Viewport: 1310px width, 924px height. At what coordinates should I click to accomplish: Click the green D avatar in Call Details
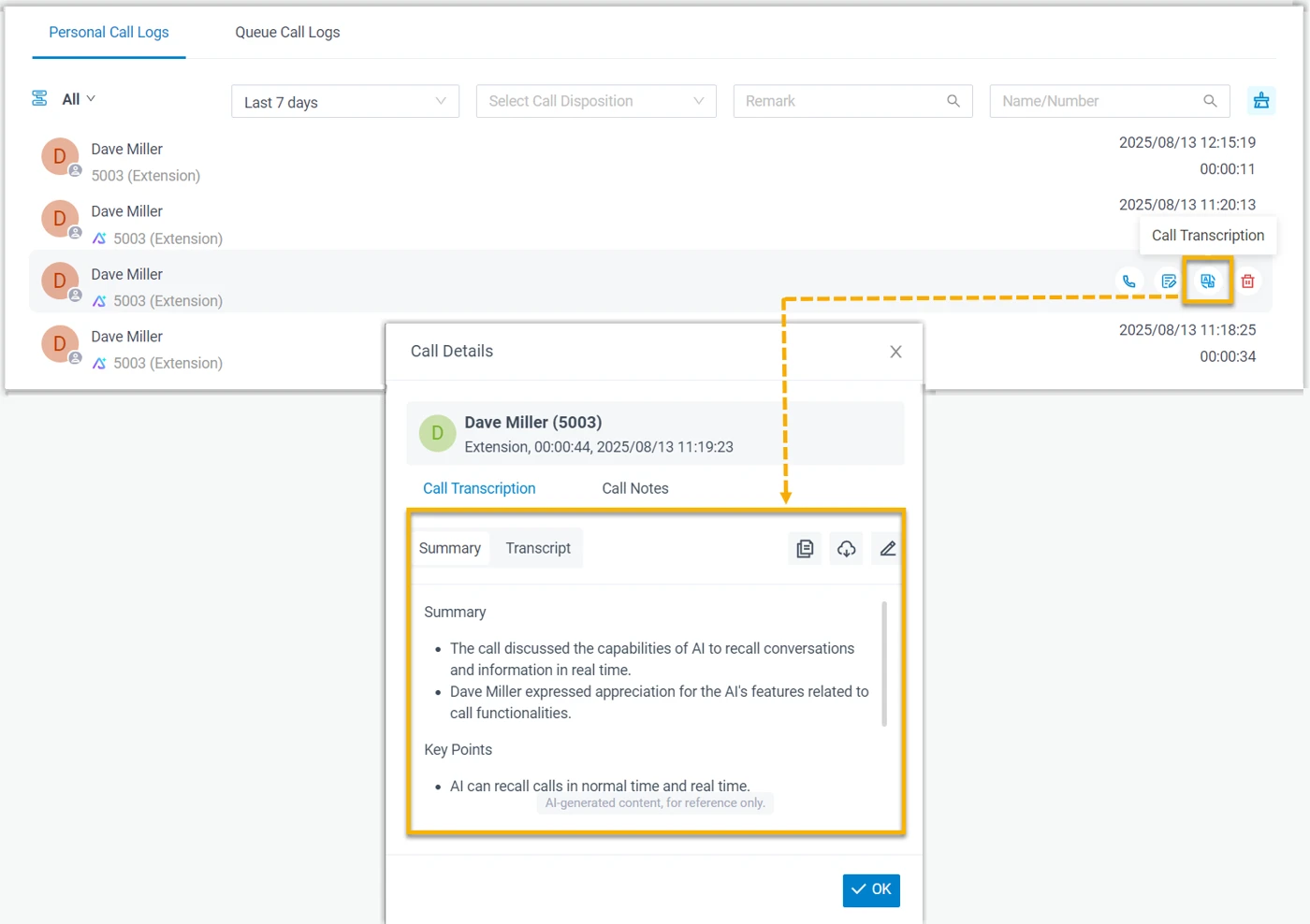437,434
